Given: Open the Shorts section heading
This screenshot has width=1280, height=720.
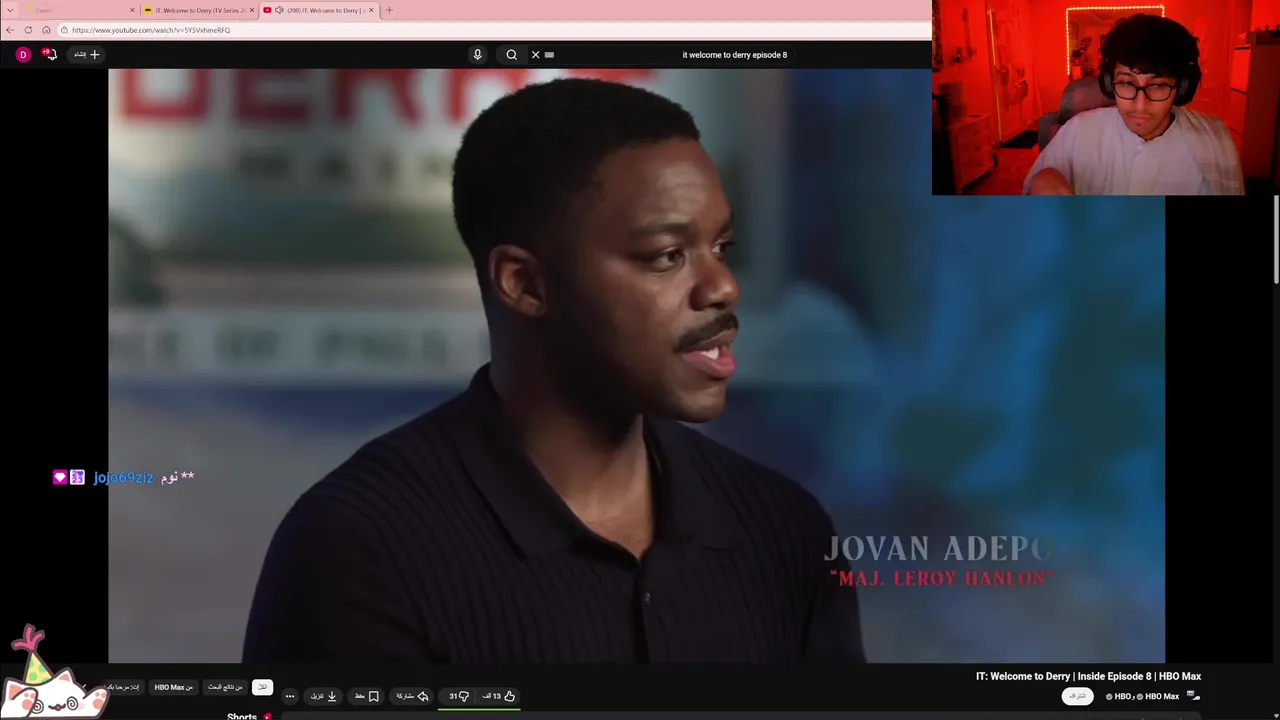Looking at the screenshot, I should [242, 716].
